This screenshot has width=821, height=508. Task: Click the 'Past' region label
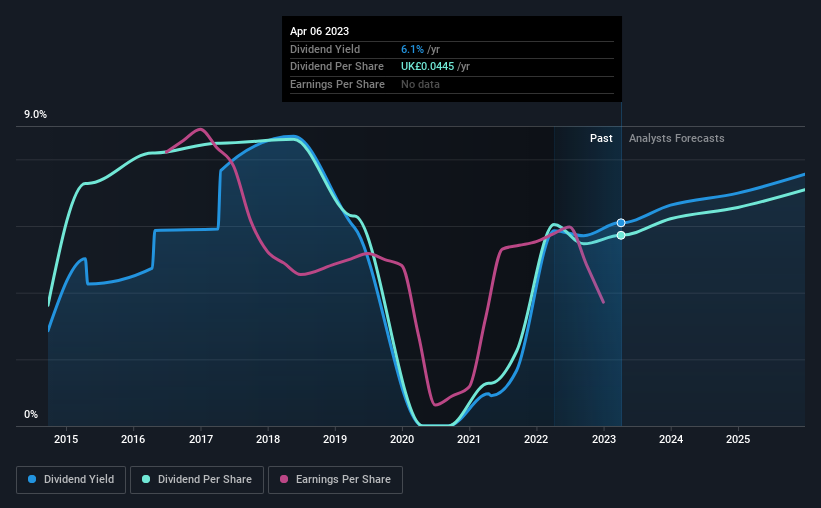tap(601, 138)
